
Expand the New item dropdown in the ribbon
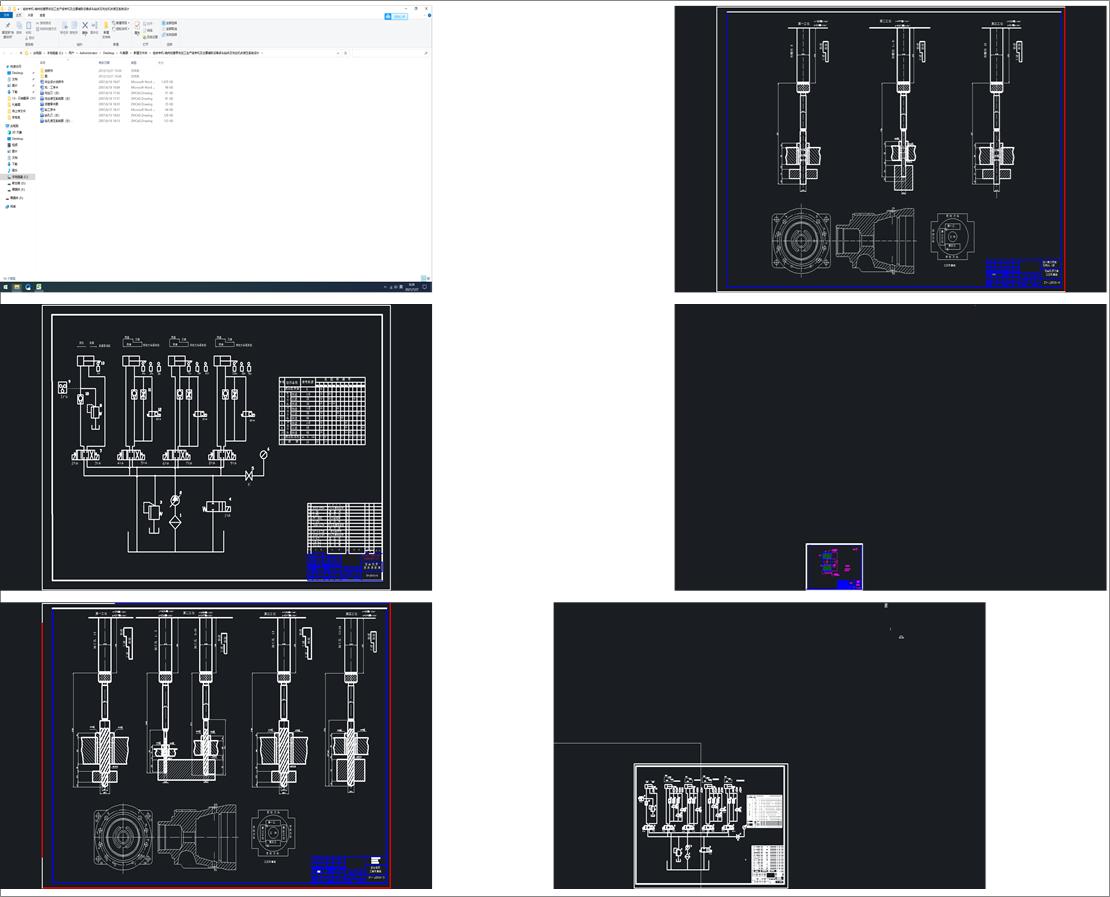121,23
